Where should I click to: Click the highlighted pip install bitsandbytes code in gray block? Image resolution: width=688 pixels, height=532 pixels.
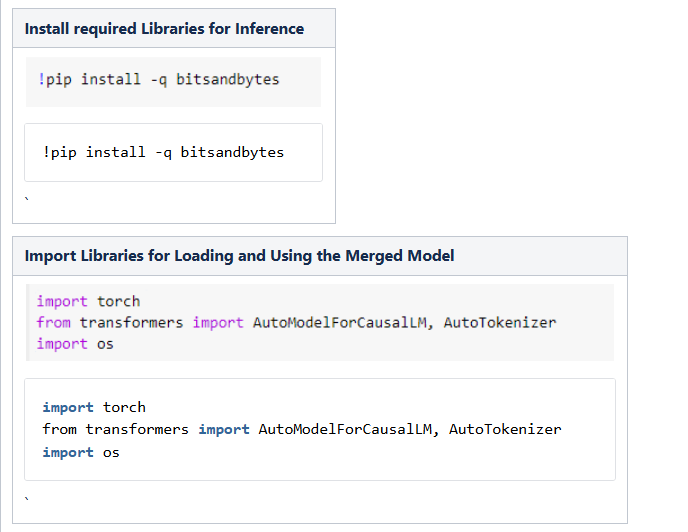point(158,80)
